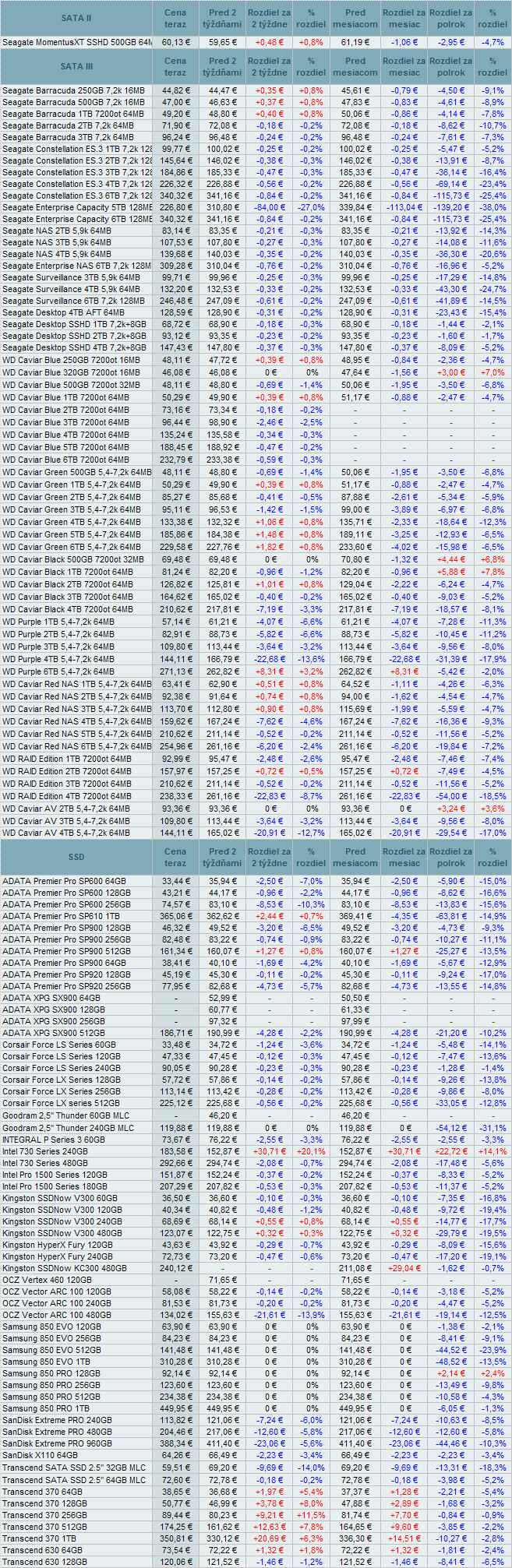Select 'Cena teraz' header in SSD section
The width and height of the screenshot is (512, 1568).
[175, 857]
